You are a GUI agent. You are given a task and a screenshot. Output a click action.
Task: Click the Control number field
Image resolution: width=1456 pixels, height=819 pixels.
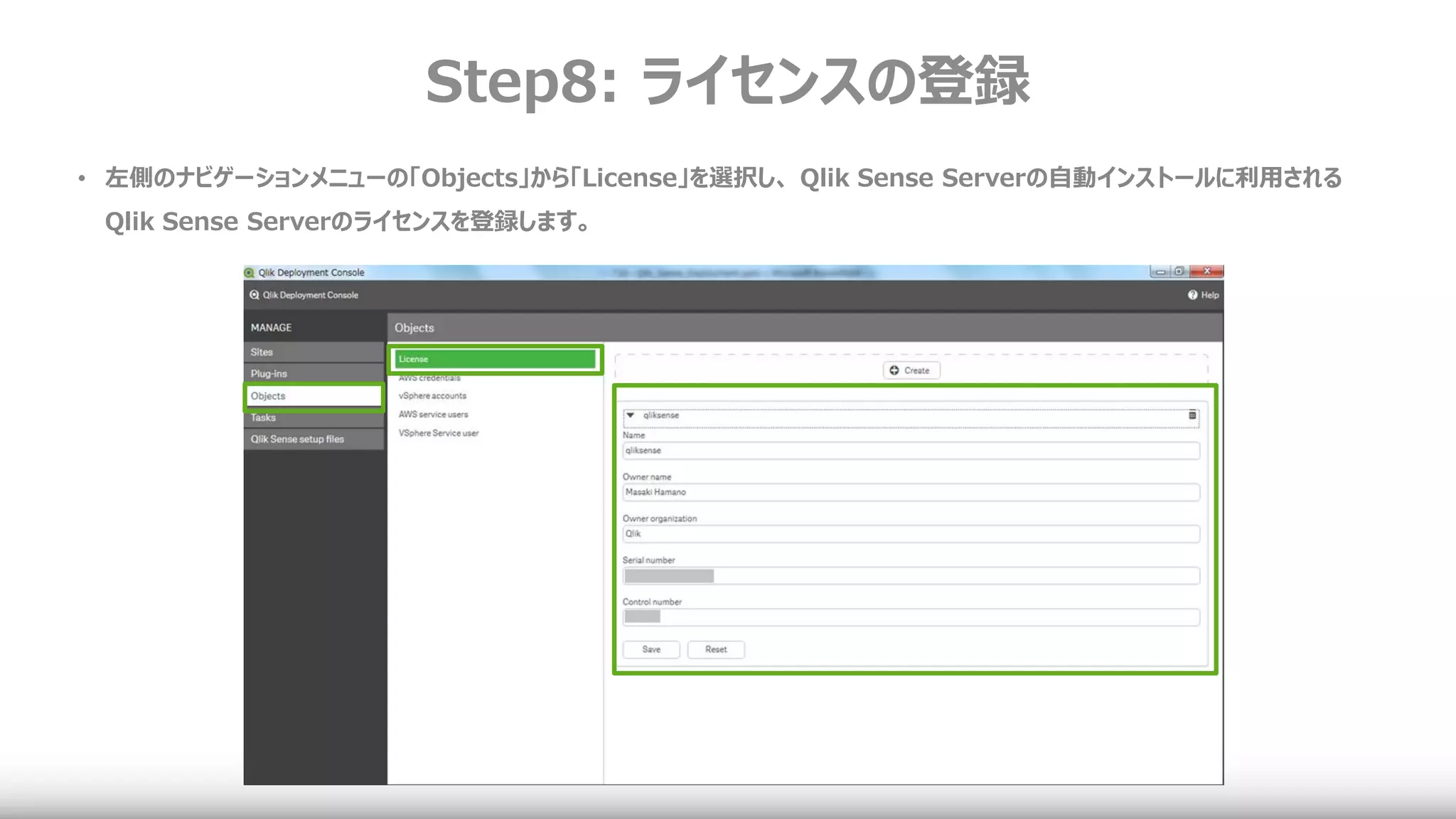911,617
